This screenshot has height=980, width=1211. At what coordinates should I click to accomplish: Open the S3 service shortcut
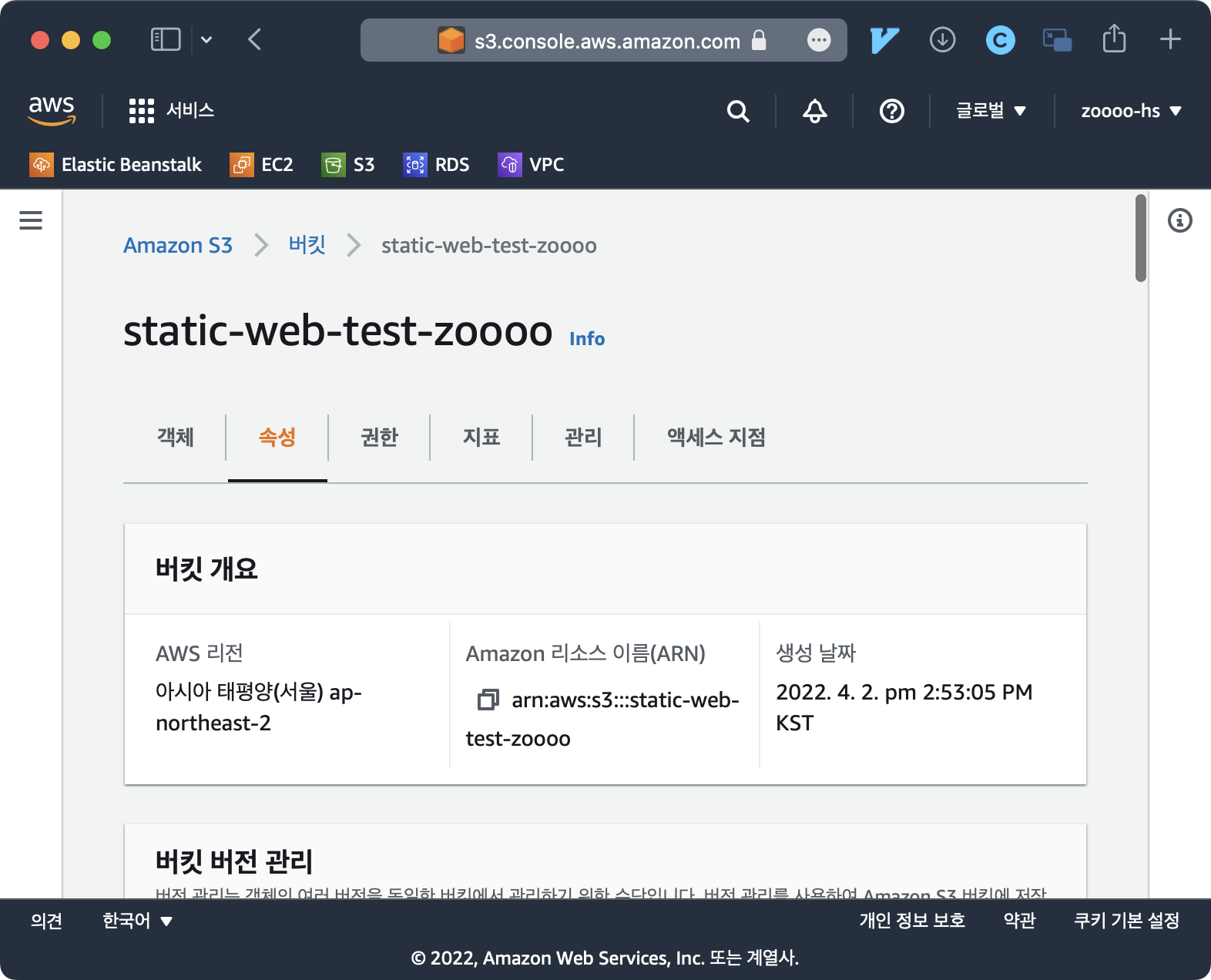[348, 165]
